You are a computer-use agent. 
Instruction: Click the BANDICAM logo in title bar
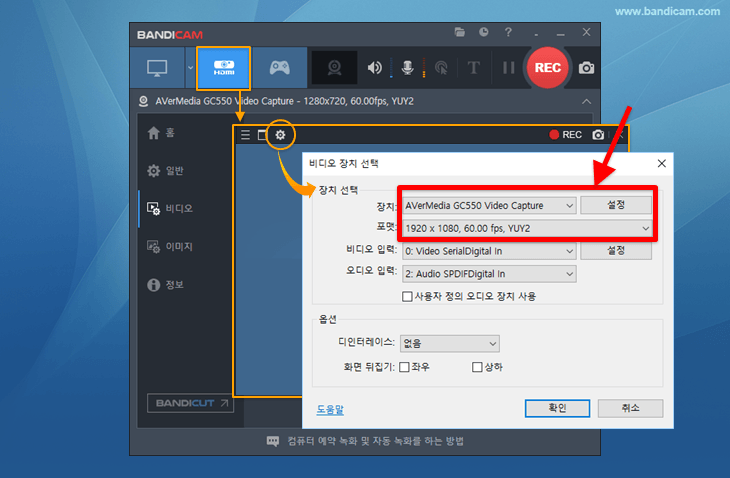[170, 35]
